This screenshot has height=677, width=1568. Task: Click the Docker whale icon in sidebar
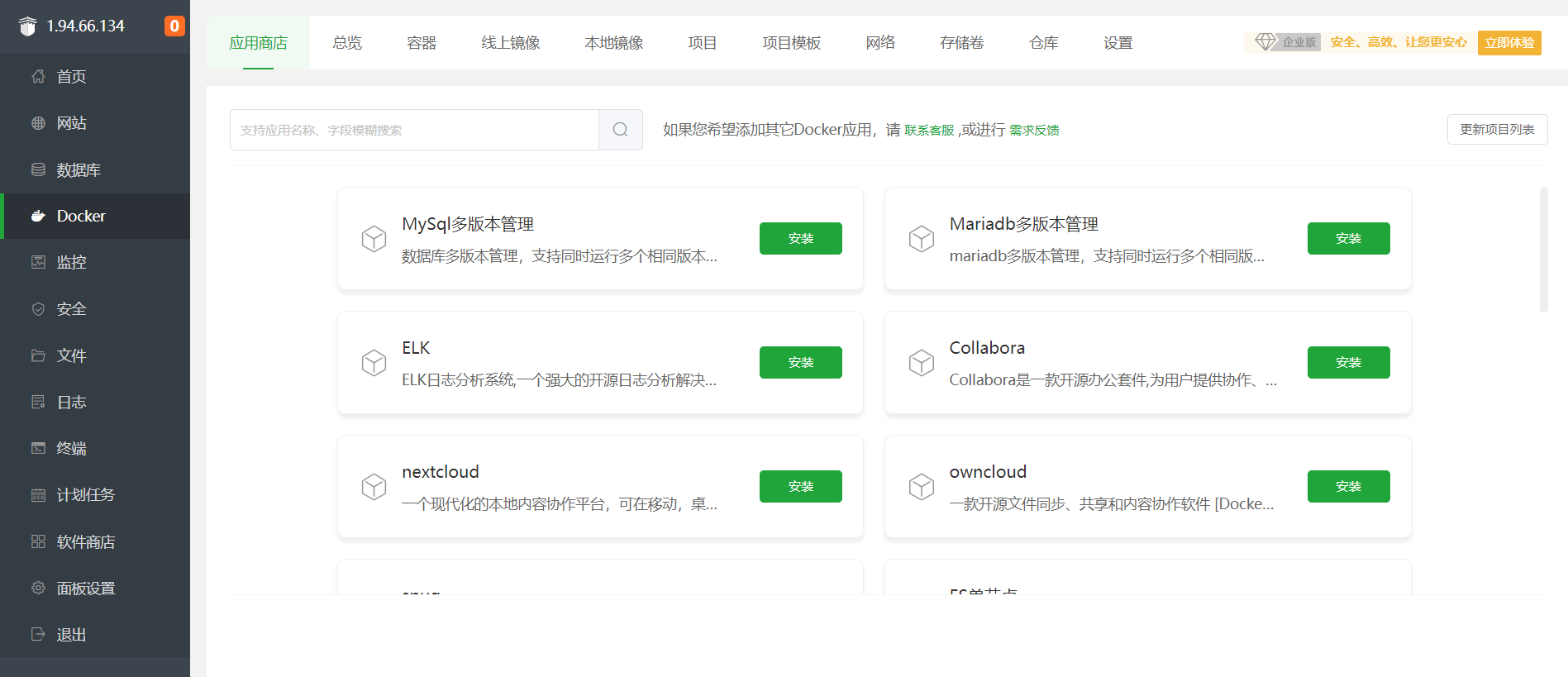pyautogui.click(x=38, y=216)
